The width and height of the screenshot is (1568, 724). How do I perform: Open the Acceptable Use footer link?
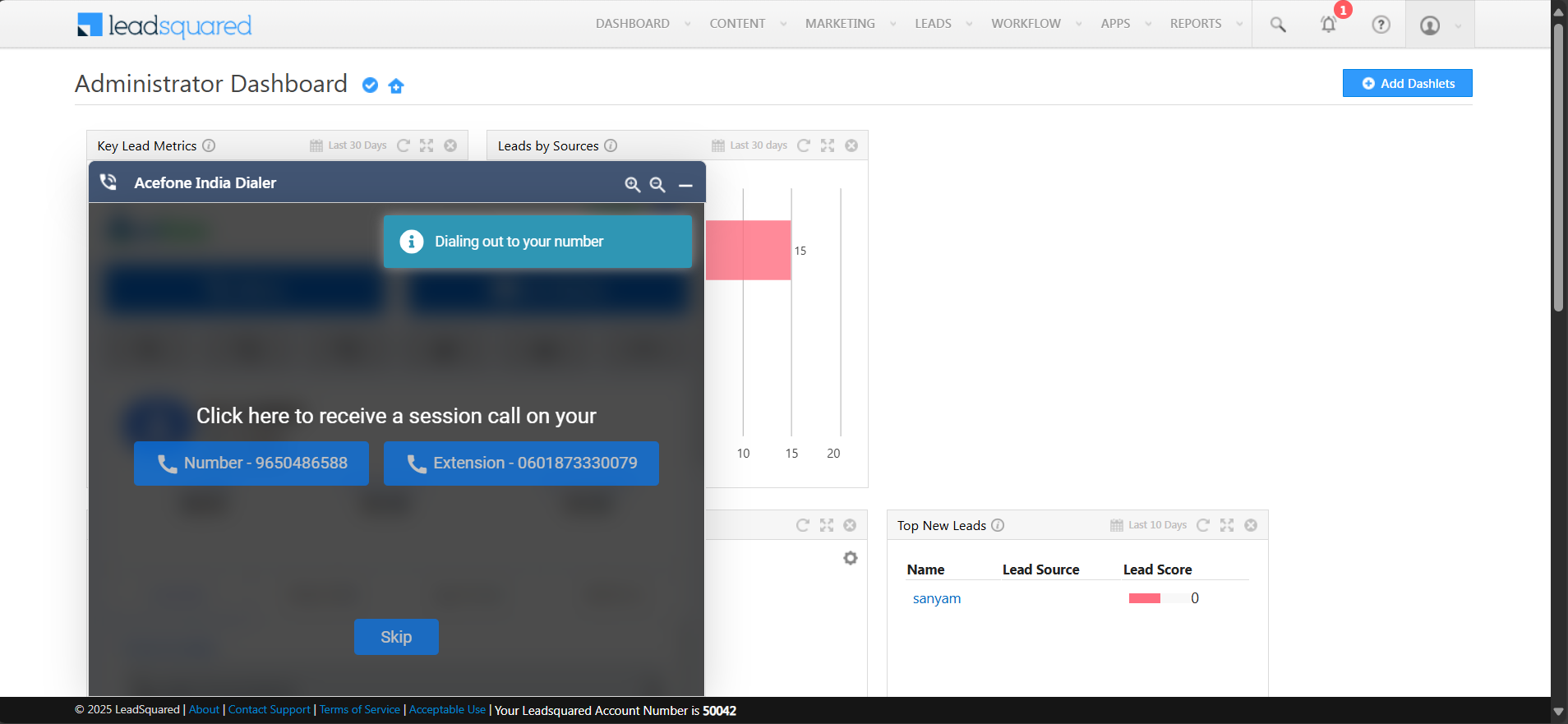tap(448, 709)
